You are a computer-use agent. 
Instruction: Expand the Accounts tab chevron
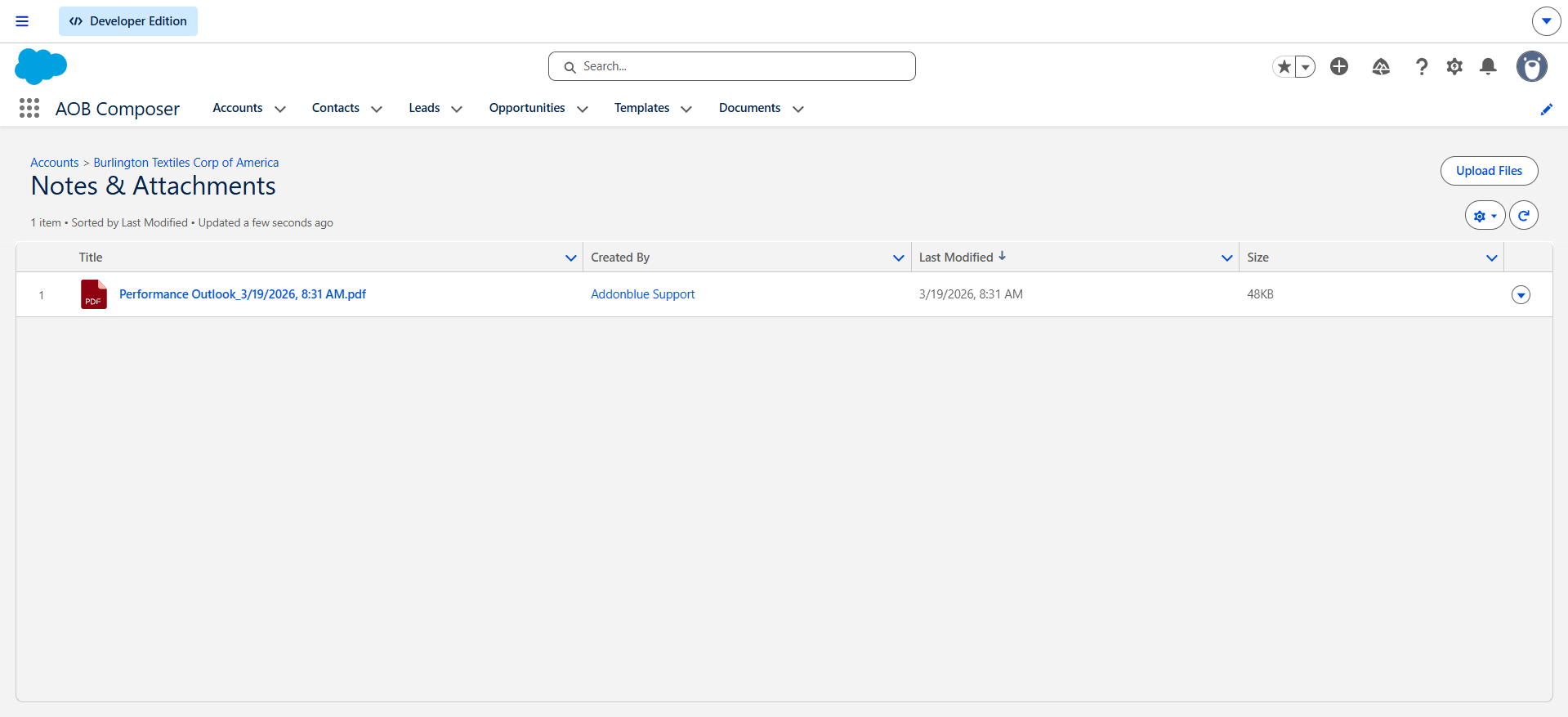[280, 109]
